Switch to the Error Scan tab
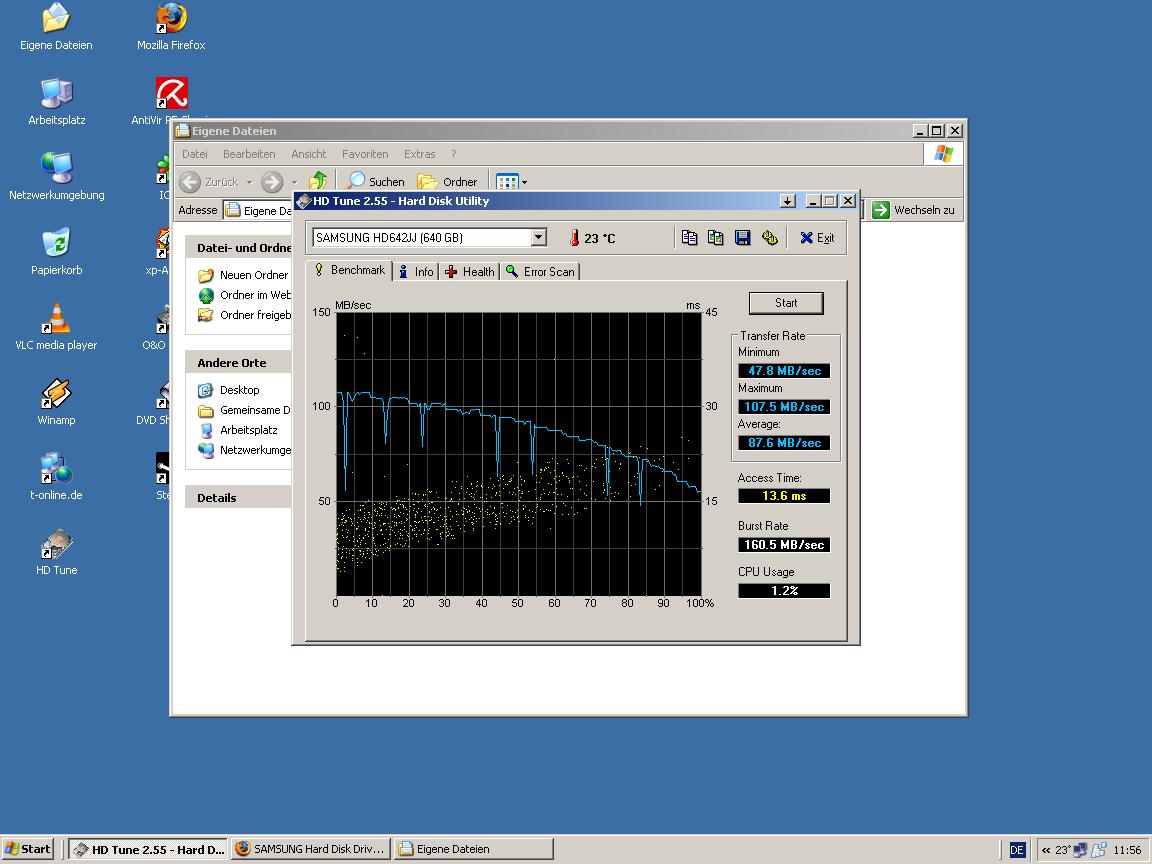 point(541,272)
